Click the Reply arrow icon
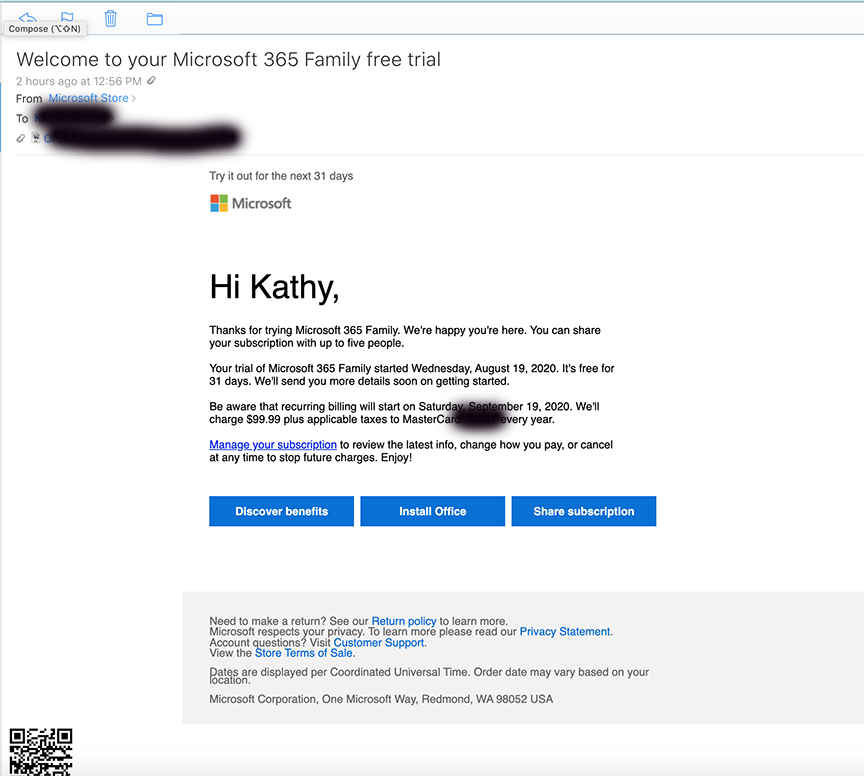 pos(28,17)
